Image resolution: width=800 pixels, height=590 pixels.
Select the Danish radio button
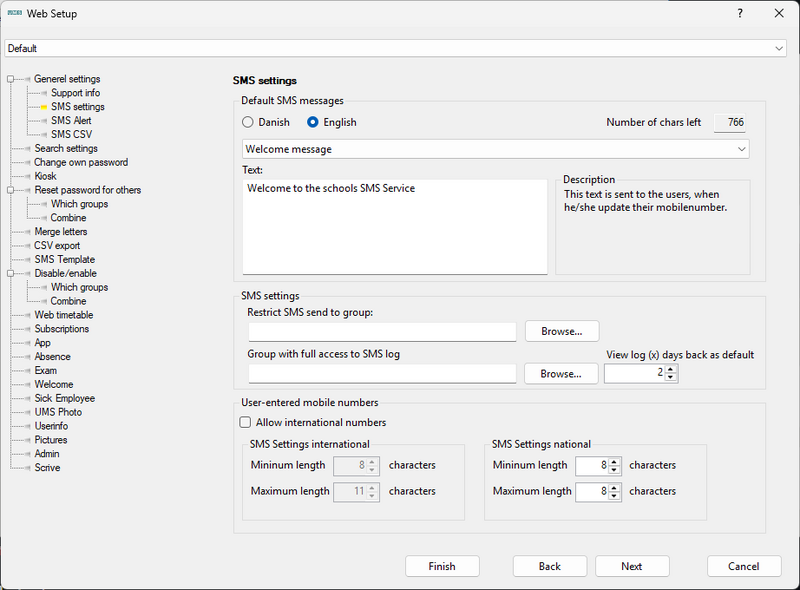click(249, 122)
